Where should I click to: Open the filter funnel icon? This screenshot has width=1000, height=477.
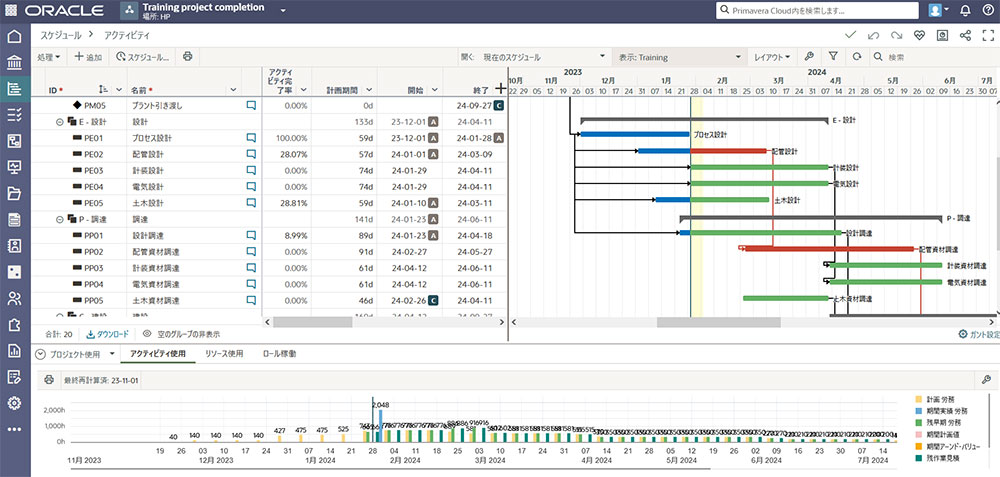pyautogui.click(x=833, y=57)
